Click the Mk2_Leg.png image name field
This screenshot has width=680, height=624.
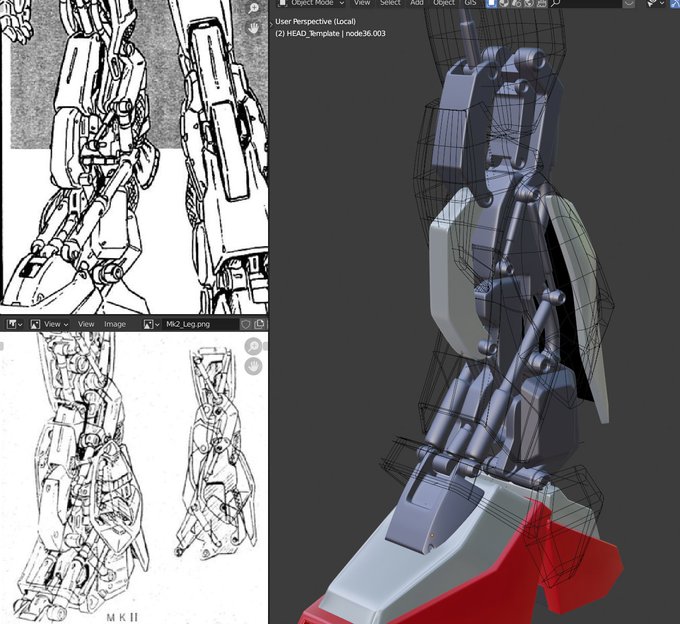pyautogui.click(x=200, y=324)
